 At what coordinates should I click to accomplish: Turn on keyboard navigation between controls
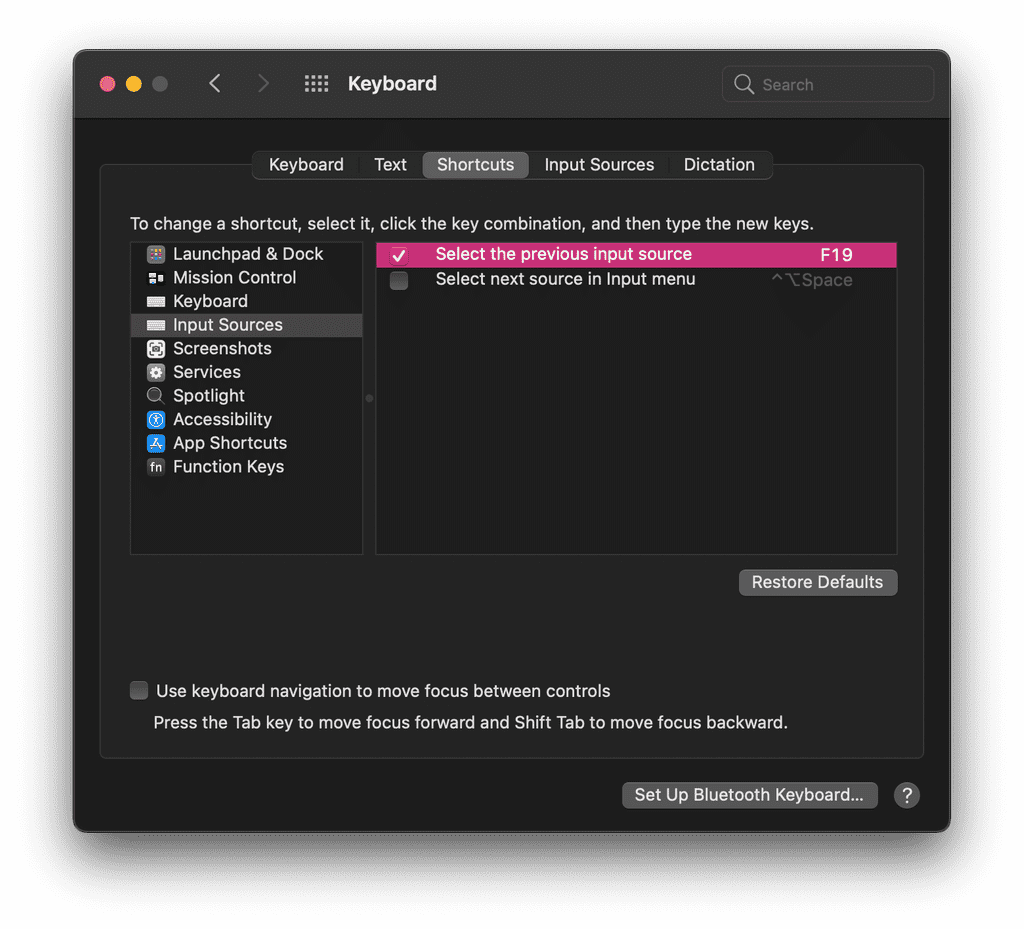point(138,690)
